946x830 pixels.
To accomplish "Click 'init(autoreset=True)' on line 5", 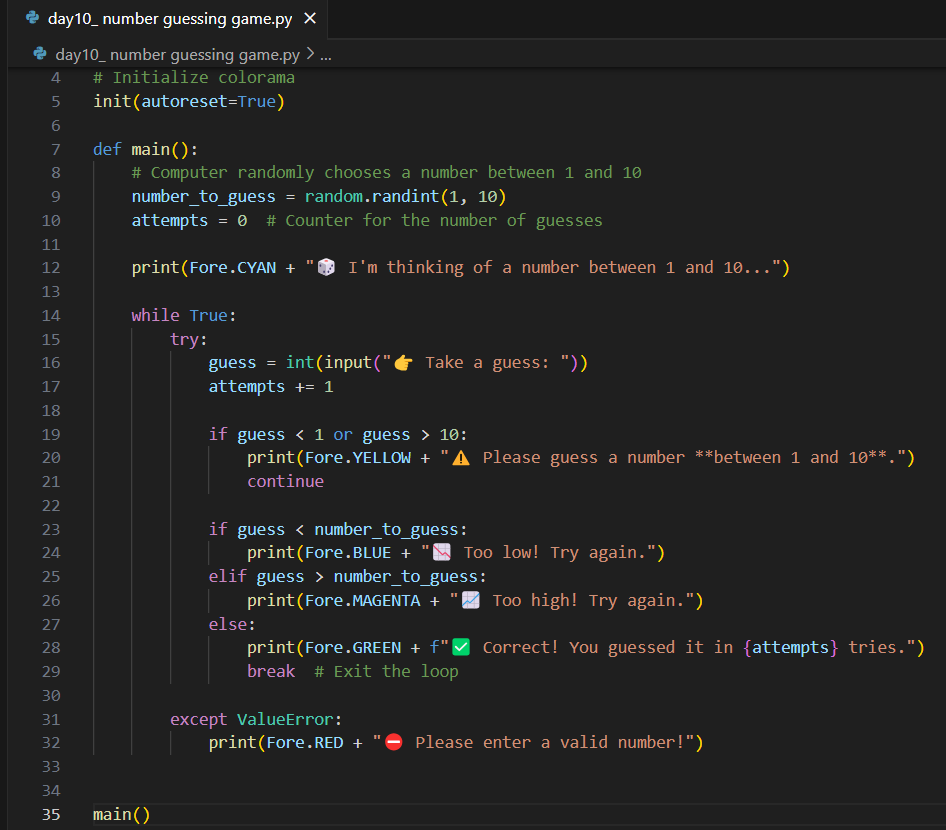I will (x=189, y=101).
